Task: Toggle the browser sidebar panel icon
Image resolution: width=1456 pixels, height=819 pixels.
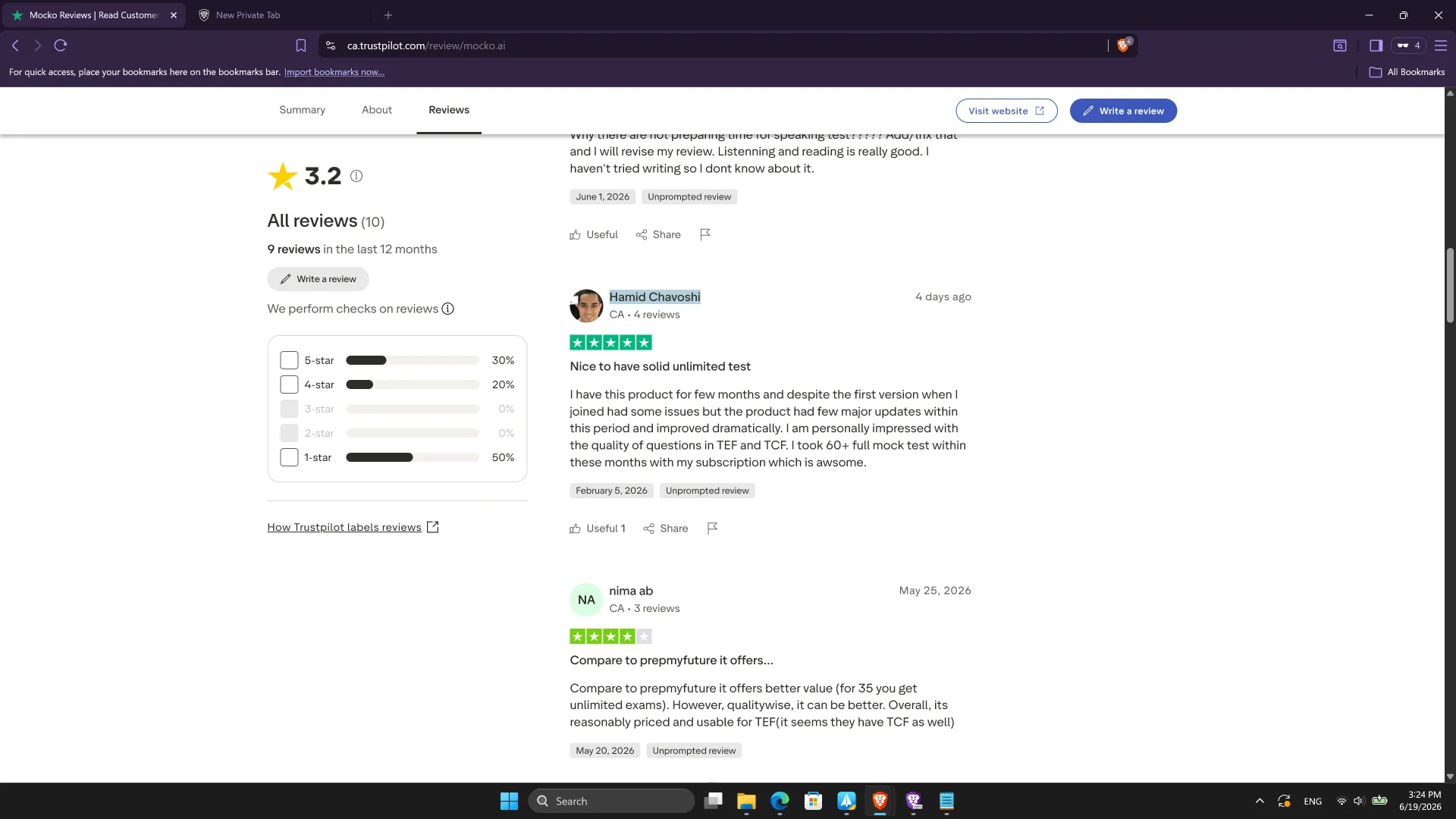Action: pyautogui.click(x=1376, y=45)
